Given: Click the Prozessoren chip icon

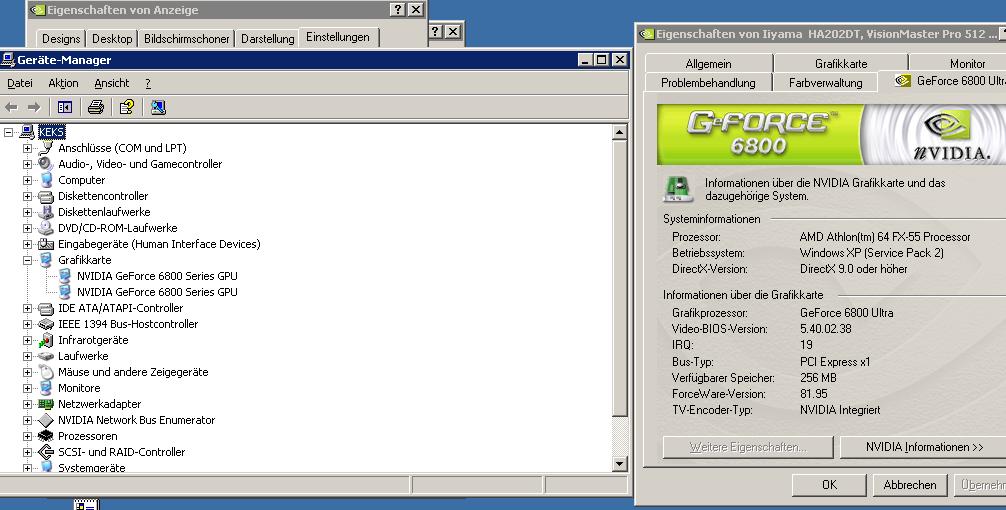Looking at the screenshot, I should click(46, 436).
